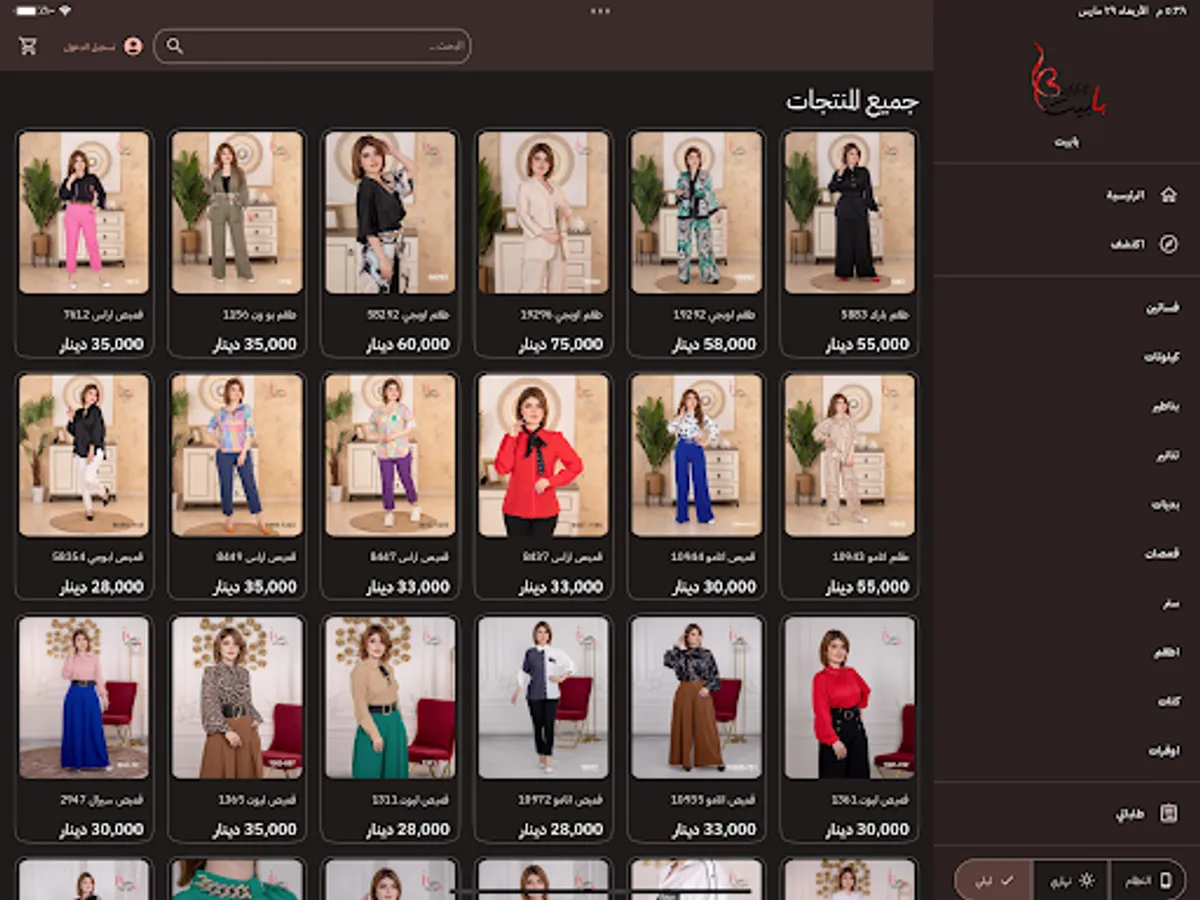Open red top product 1361 photo
1200x900 pixels.
coord(850,698)
